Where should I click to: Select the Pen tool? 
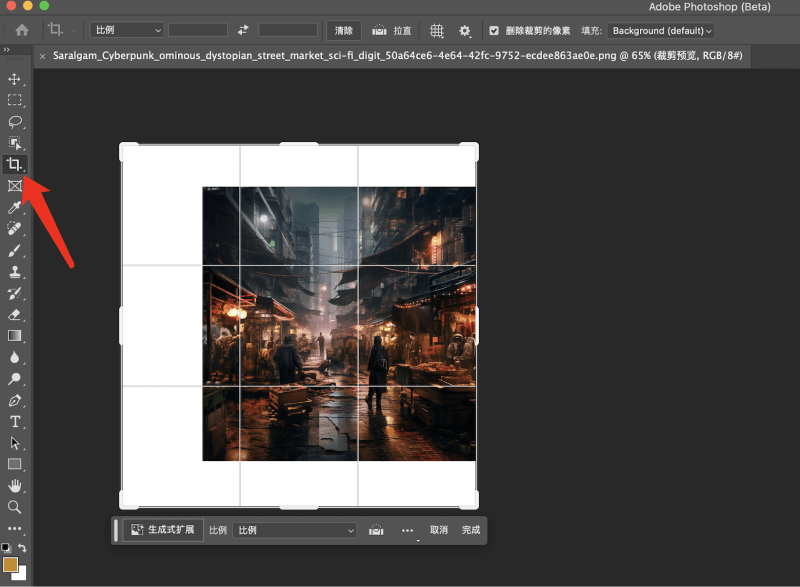14,399
